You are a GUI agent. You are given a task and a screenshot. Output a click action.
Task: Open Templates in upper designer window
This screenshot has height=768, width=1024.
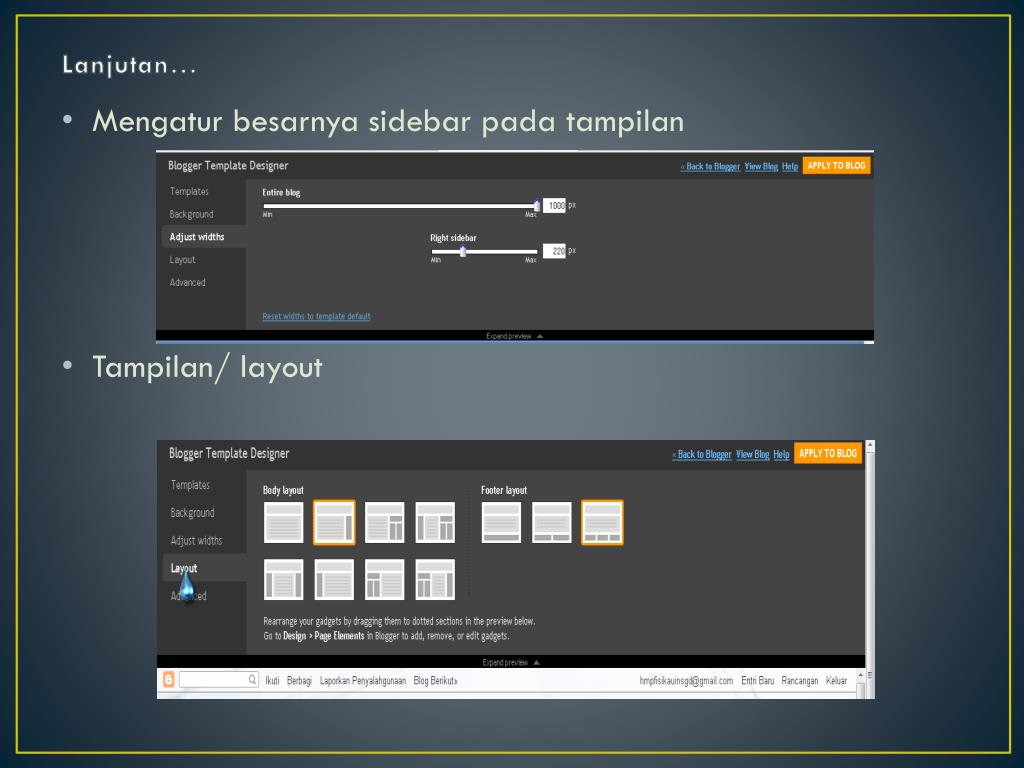[x=189, y=191]
